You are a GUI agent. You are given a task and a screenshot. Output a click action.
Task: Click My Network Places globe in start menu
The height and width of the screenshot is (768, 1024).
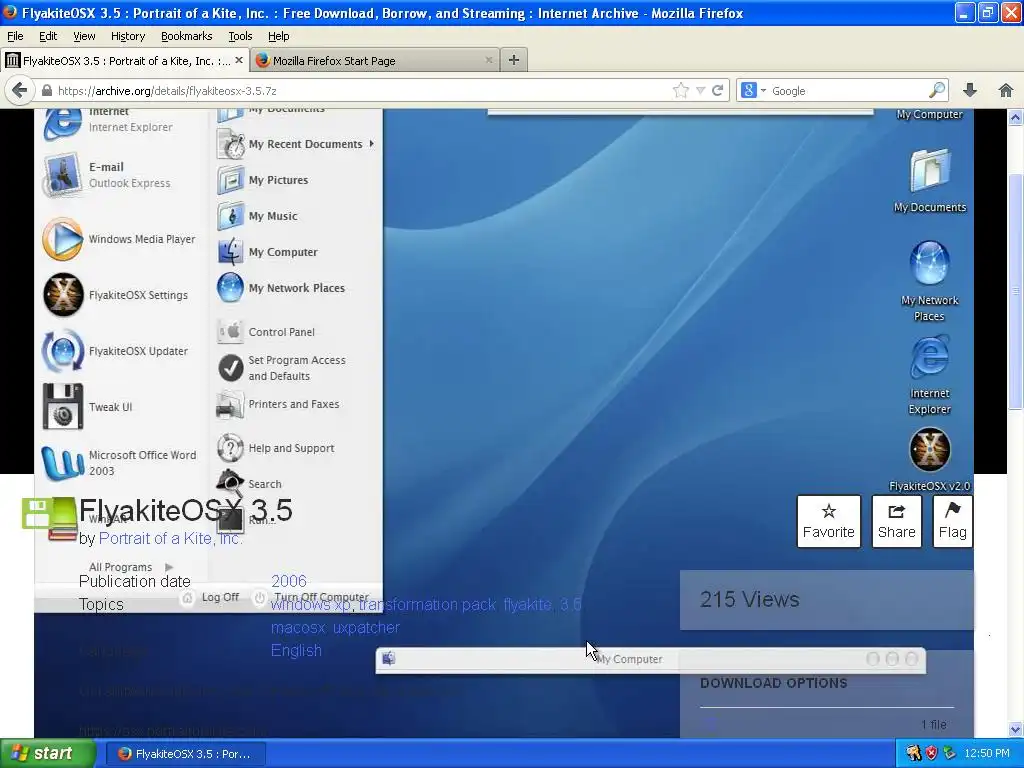pyautogui.click(x=231, y=288)
